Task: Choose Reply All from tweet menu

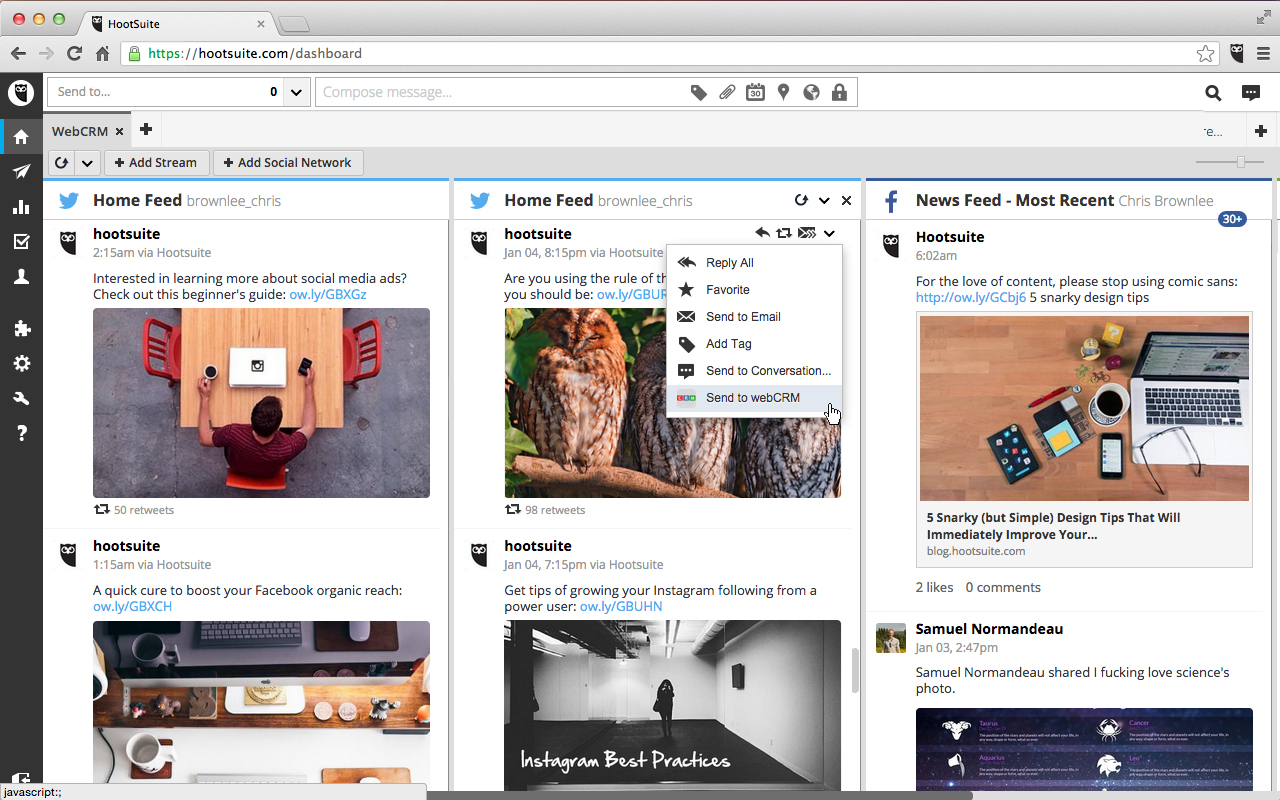Action: coord(754,262)
